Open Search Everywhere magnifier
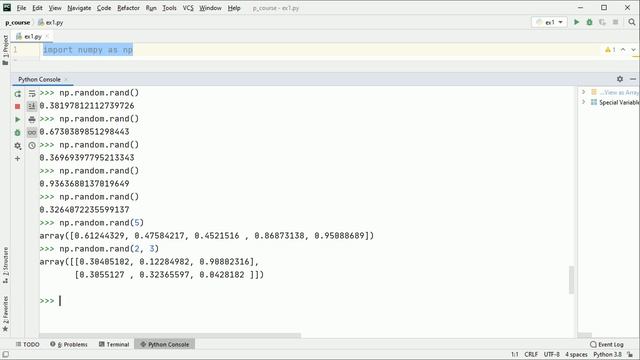The width and height of the screenshot is (640, 360). pyautogui.click(x=632, y=22)
